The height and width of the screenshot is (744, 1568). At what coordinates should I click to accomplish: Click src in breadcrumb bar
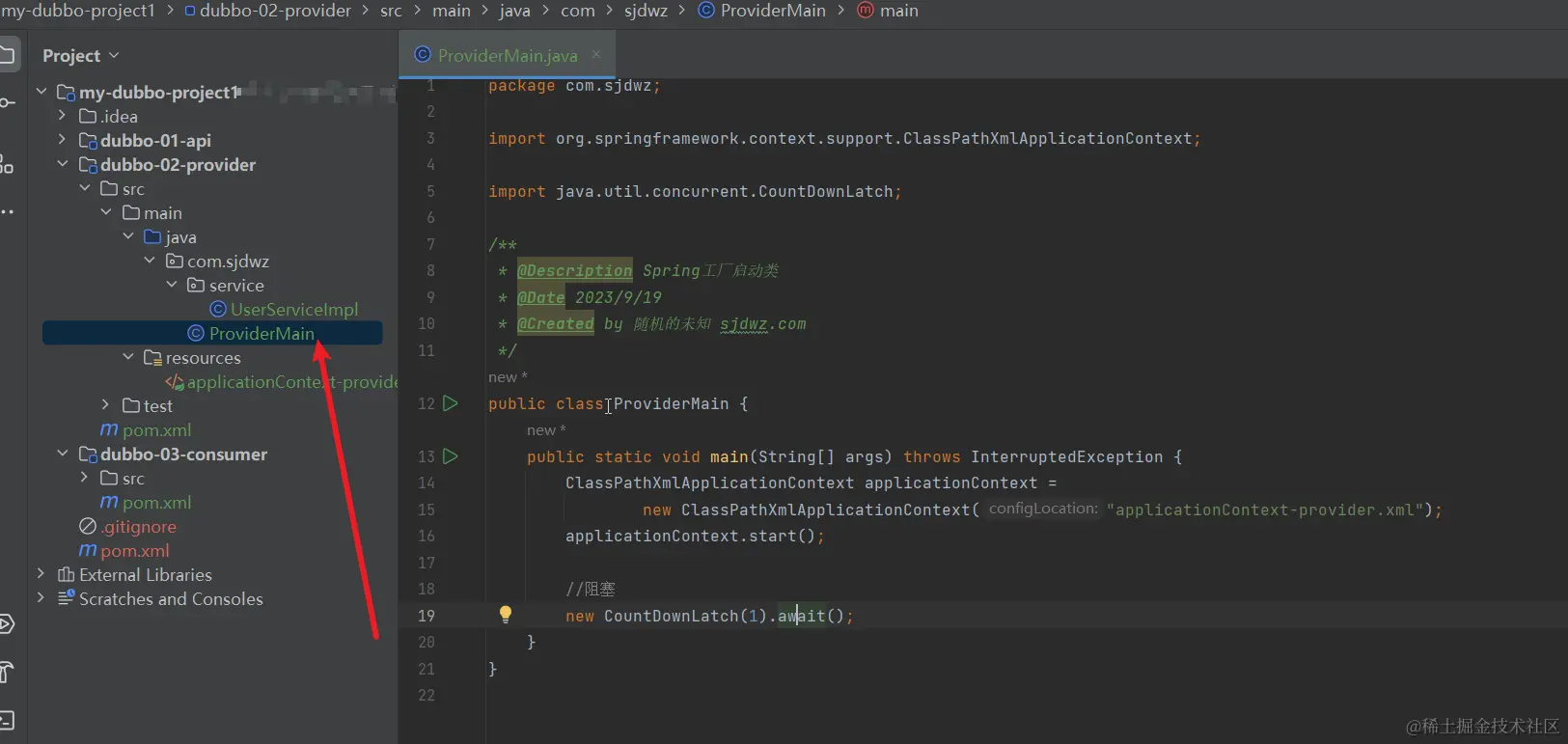[391, 11]
